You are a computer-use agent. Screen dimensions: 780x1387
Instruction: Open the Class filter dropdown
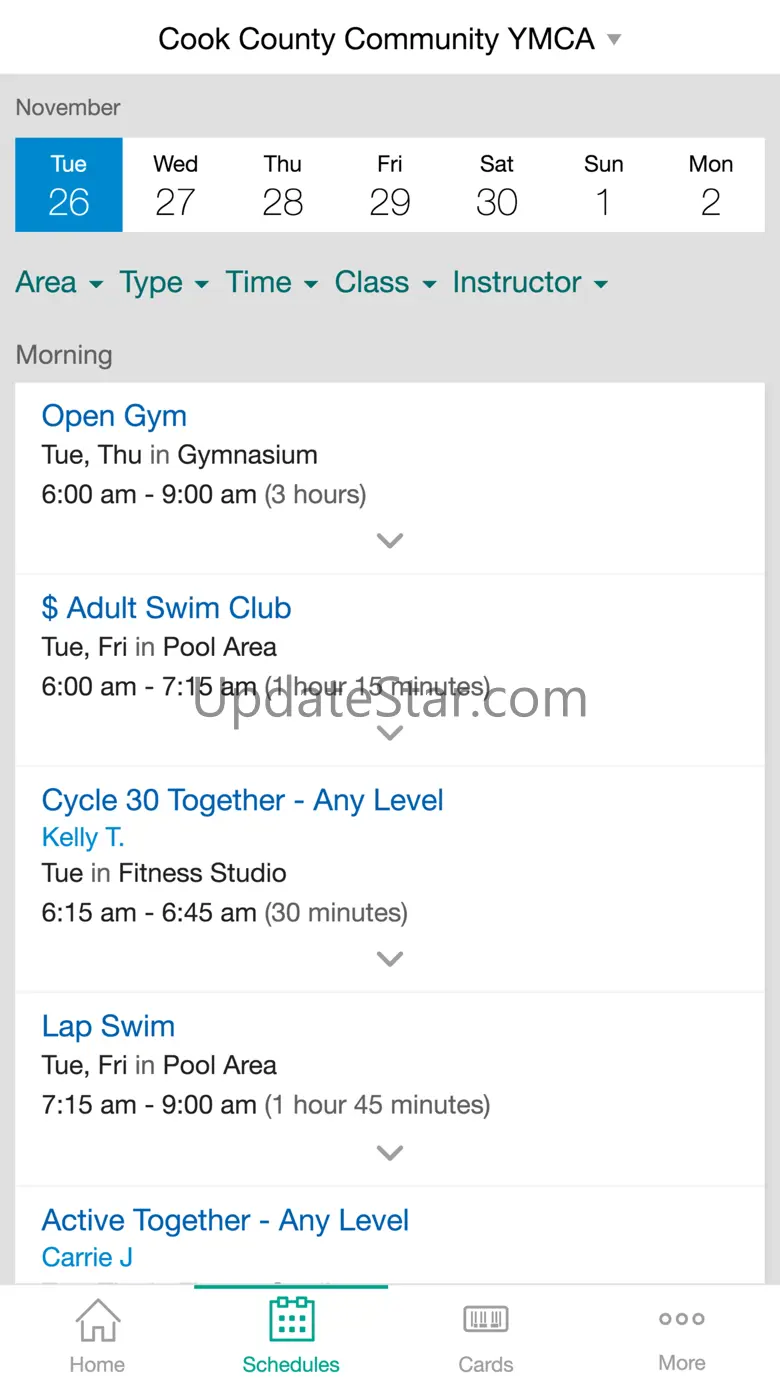(x=385, y=283)
